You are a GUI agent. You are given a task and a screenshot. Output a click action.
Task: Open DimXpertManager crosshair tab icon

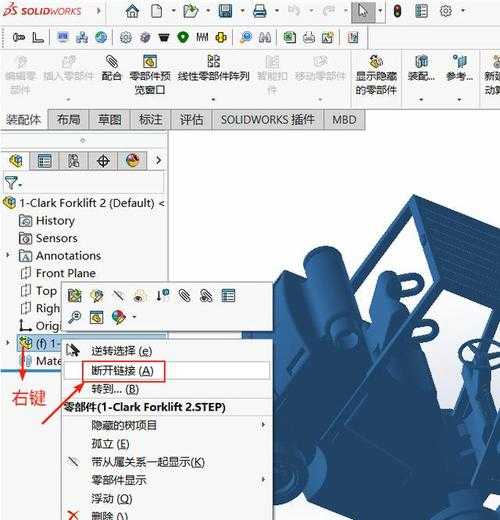[103, 161]
